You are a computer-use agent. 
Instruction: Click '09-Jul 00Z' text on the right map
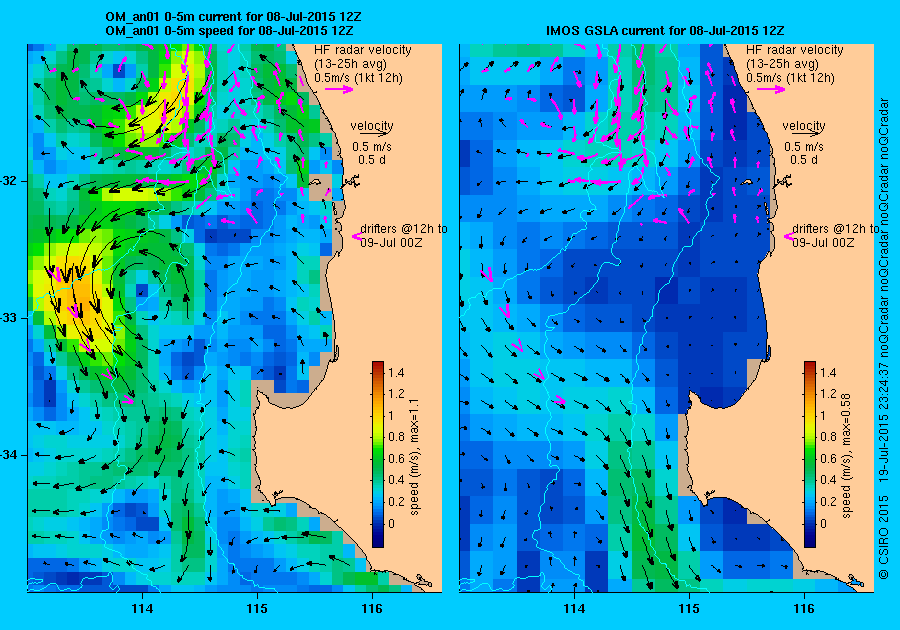[x=823, y=243]
